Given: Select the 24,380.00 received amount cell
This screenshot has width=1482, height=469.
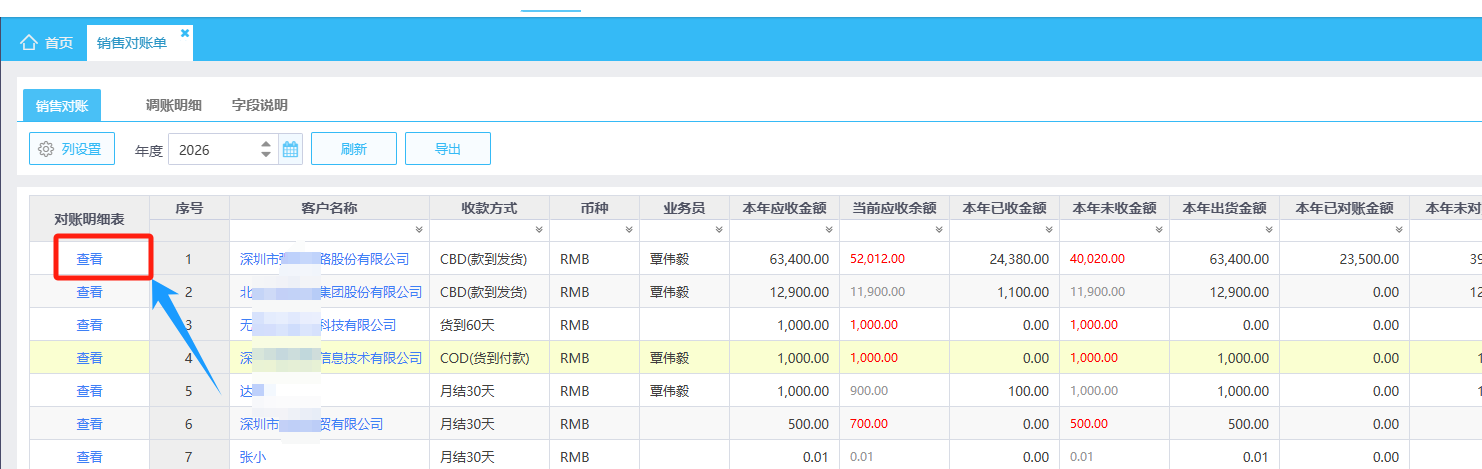Looking at the screenshot, I should [x=1004, y=259].
